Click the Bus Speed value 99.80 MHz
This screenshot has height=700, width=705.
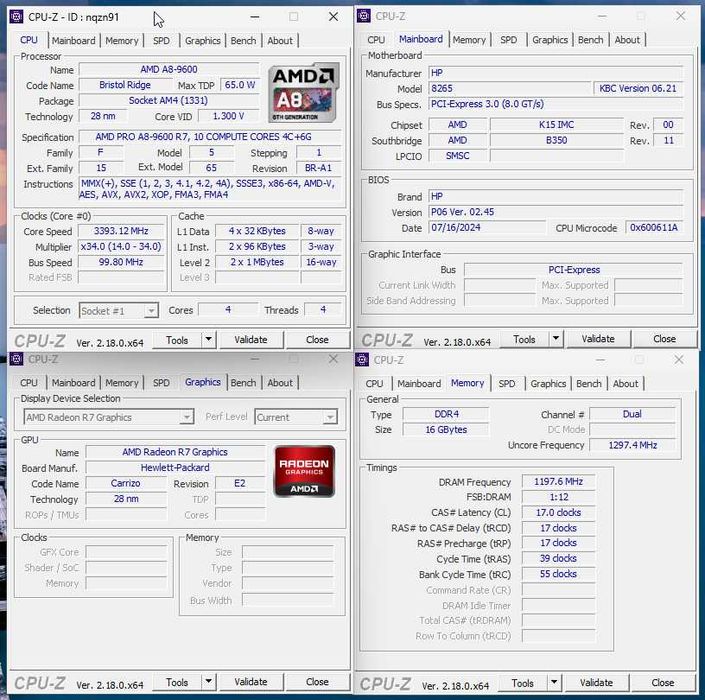coord(121,262)
